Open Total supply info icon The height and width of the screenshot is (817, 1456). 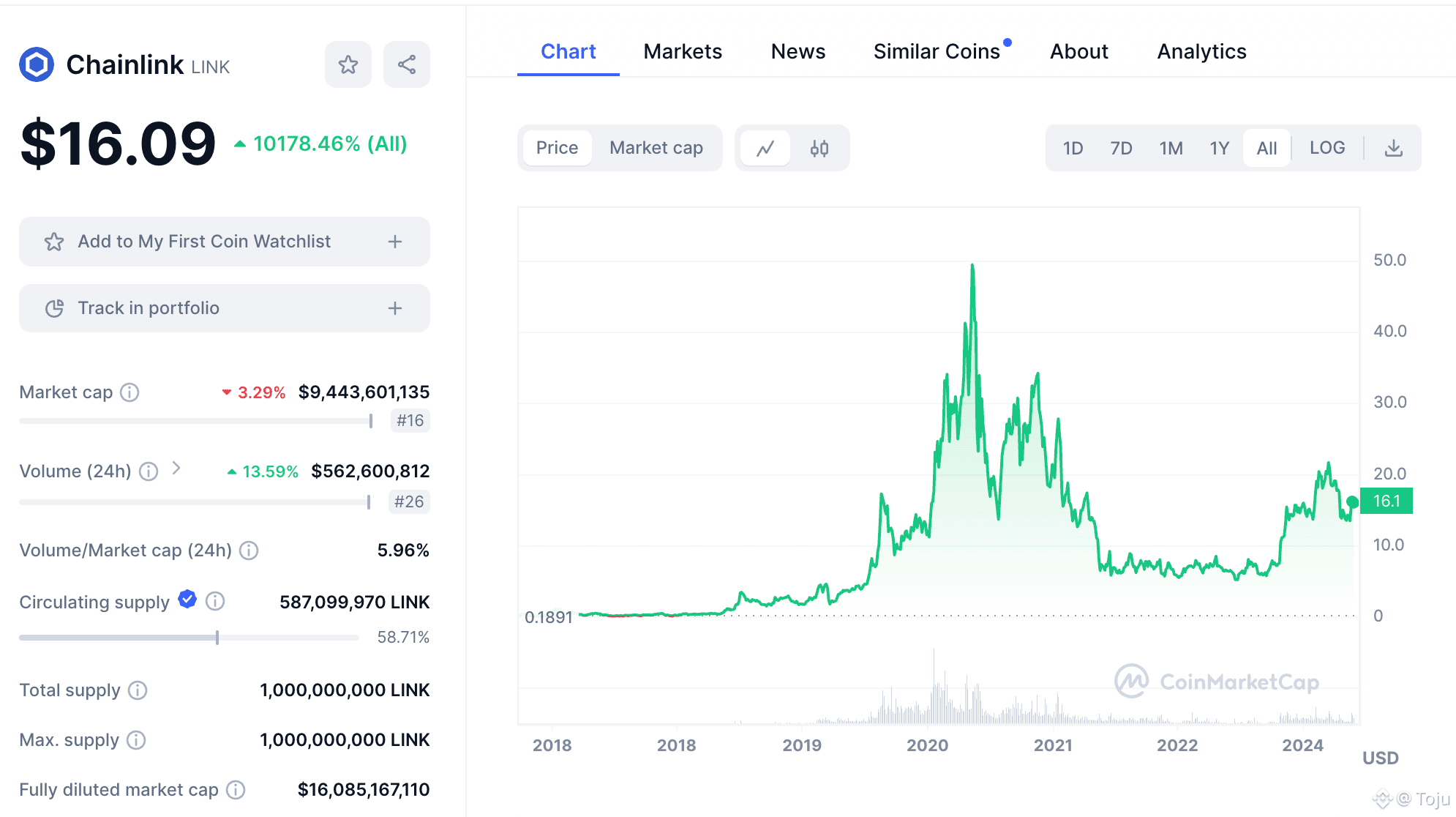(x=138, y=690)
